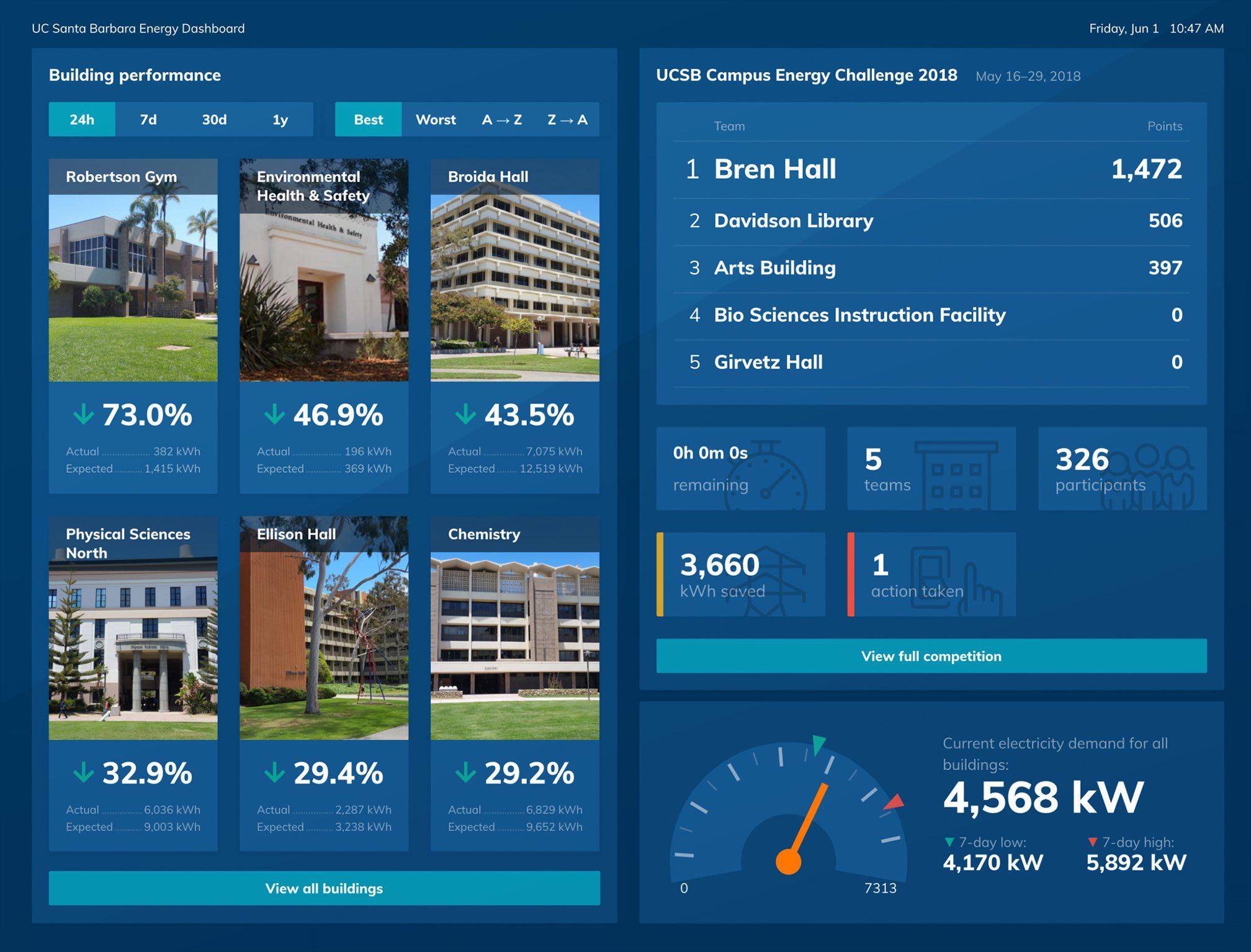Sort buildings by Worst performance
This screenshot has height=952, width=1251.
pos(436,119)
